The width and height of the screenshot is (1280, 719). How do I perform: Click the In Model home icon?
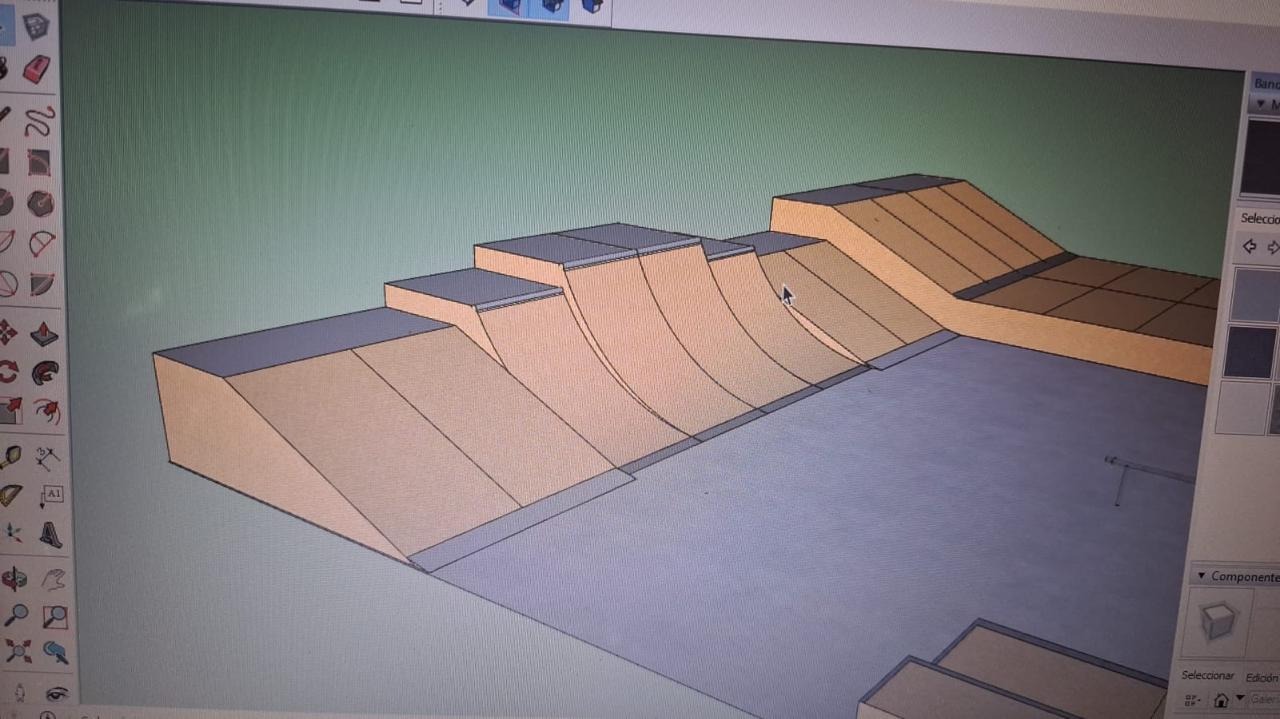1221,701
